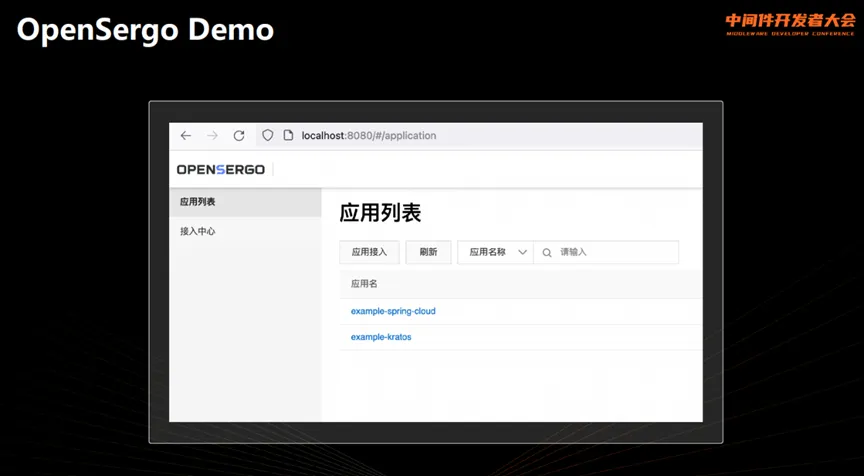
Task: Open the example-kratos application link
Action: click(x=381, y=337)
